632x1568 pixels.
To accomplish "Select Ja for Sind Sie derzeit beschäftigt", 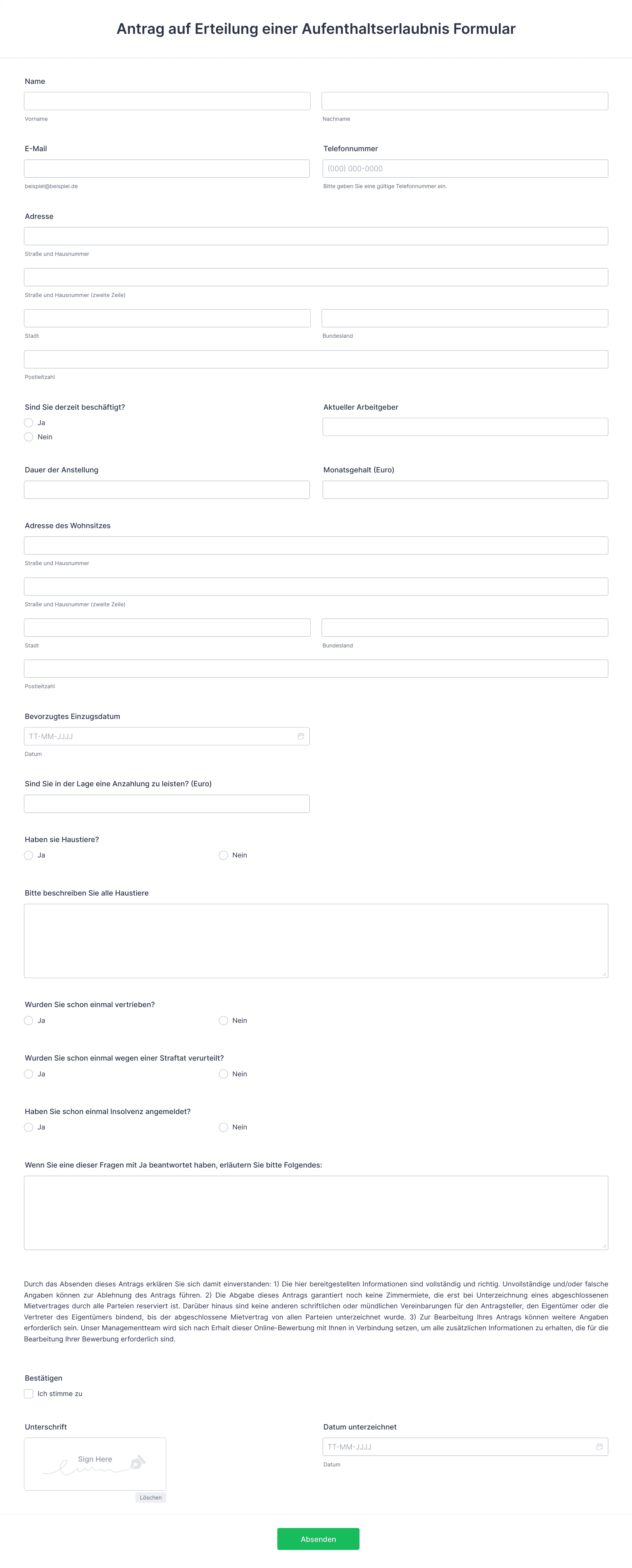I will point(28,422).
